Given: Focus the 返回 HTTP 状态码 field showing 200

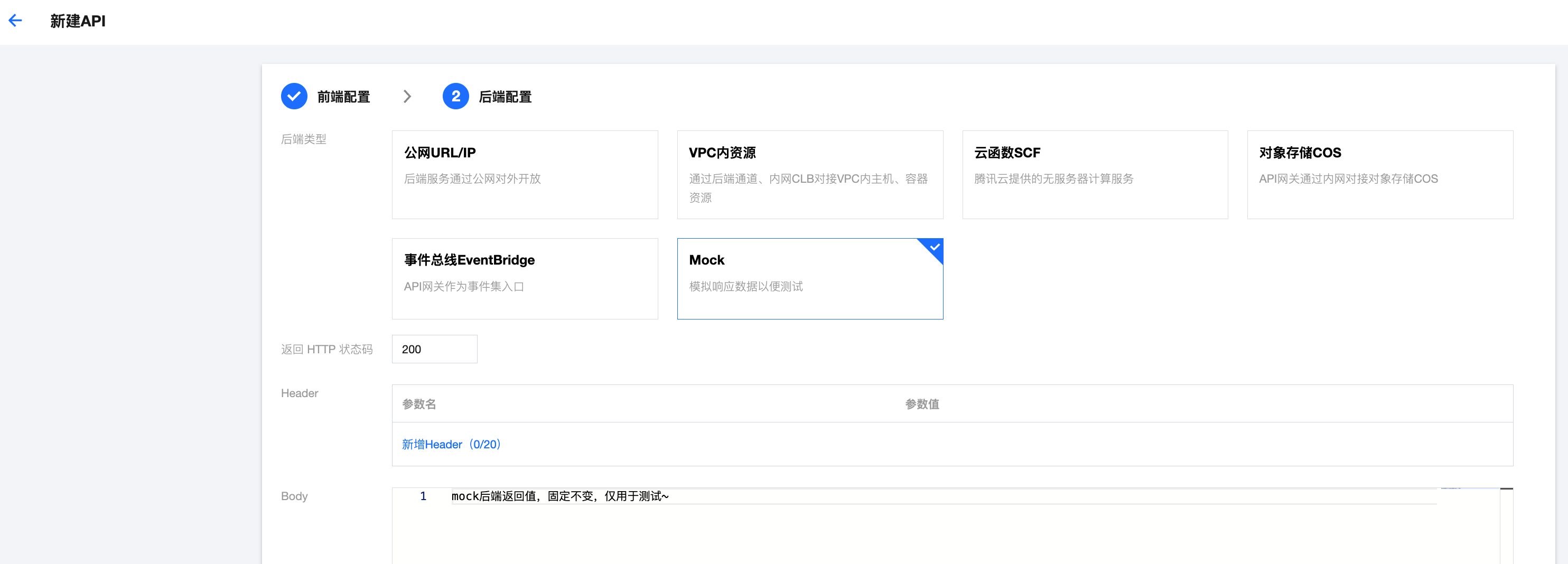Looking at the screenshot, I should tap(435, 349).
